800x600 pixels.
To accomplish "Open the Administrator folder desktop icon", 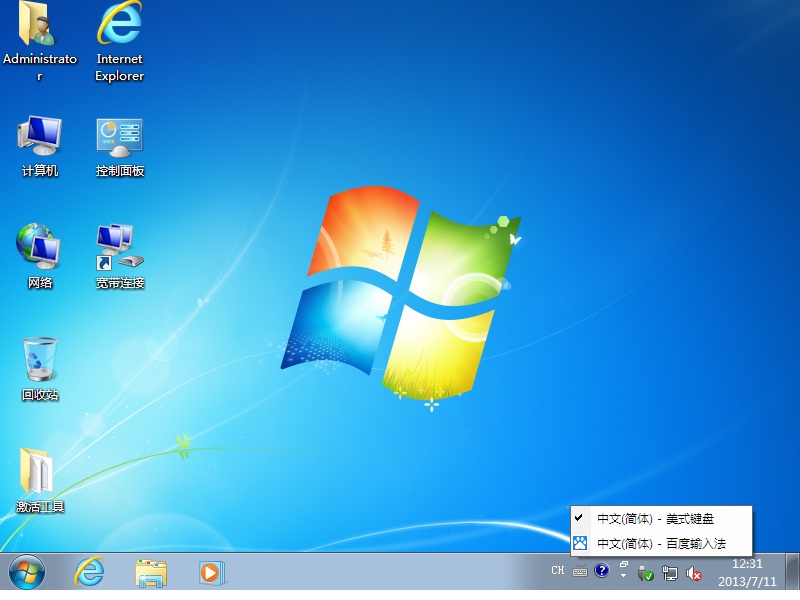I will [39, 41].
